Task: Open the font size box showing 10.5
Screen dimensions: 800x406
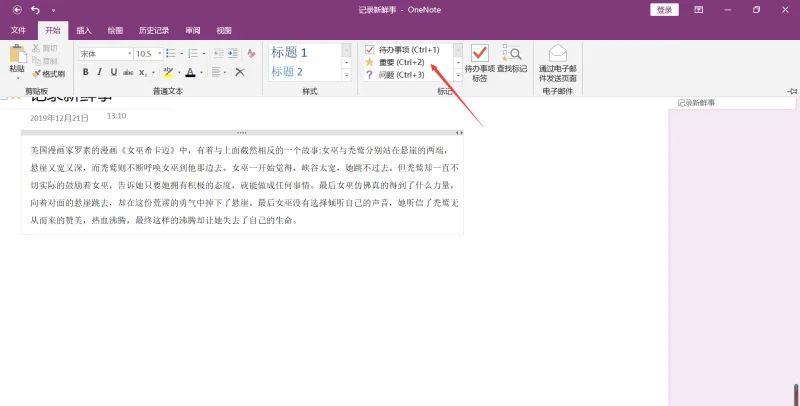Action: point(148,54)
